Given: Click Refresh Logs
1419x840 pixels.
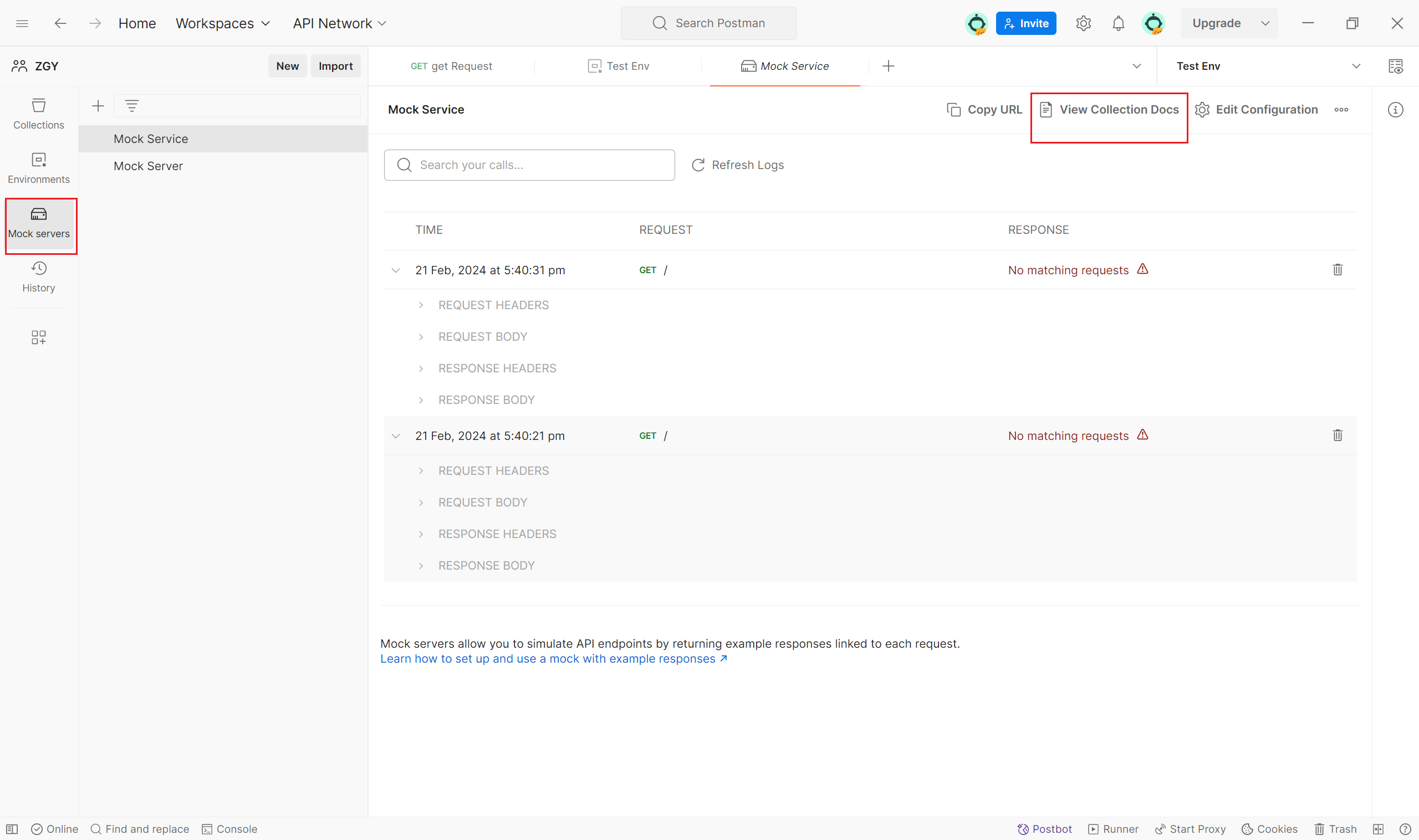Looking at the screenshot, I should click(x=738, y=165).
